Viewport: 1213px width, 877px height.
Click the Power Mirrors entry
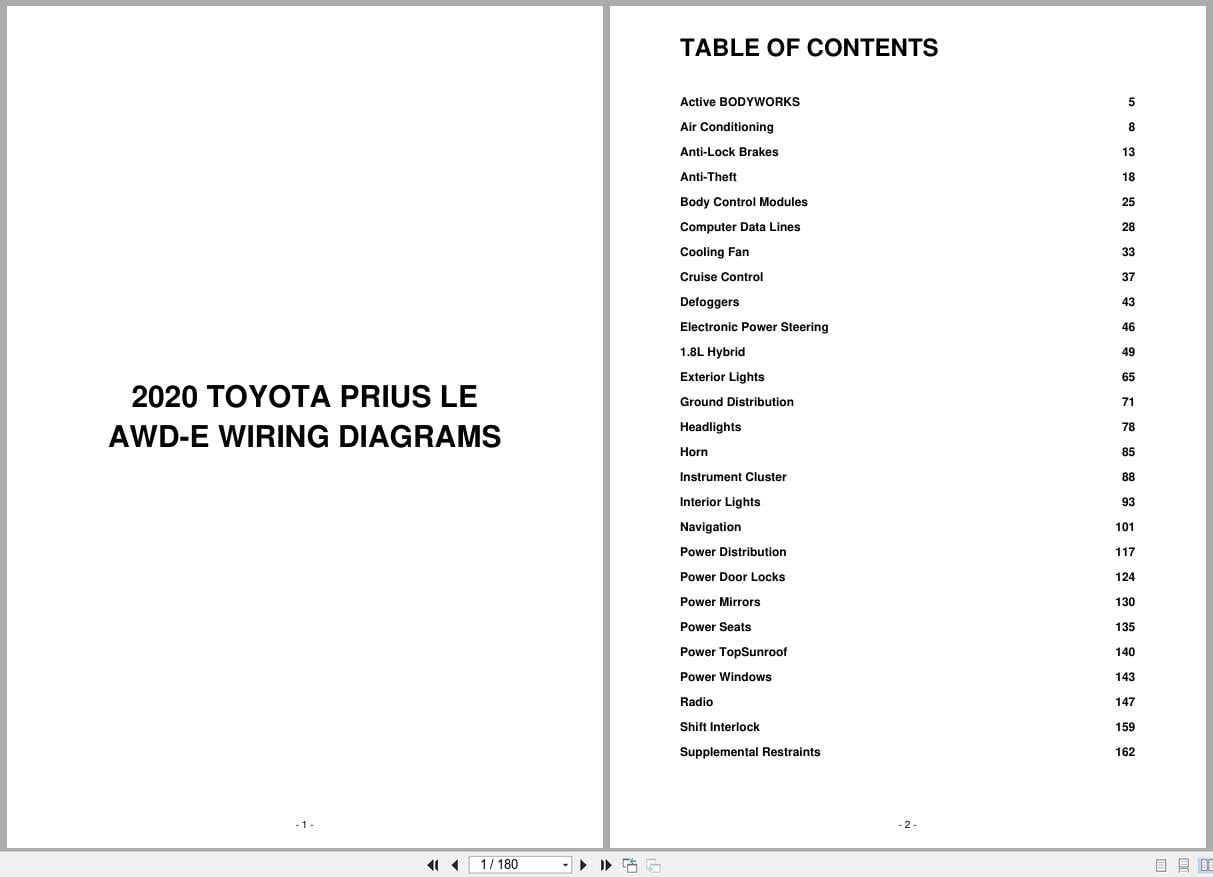click(720, 602)
